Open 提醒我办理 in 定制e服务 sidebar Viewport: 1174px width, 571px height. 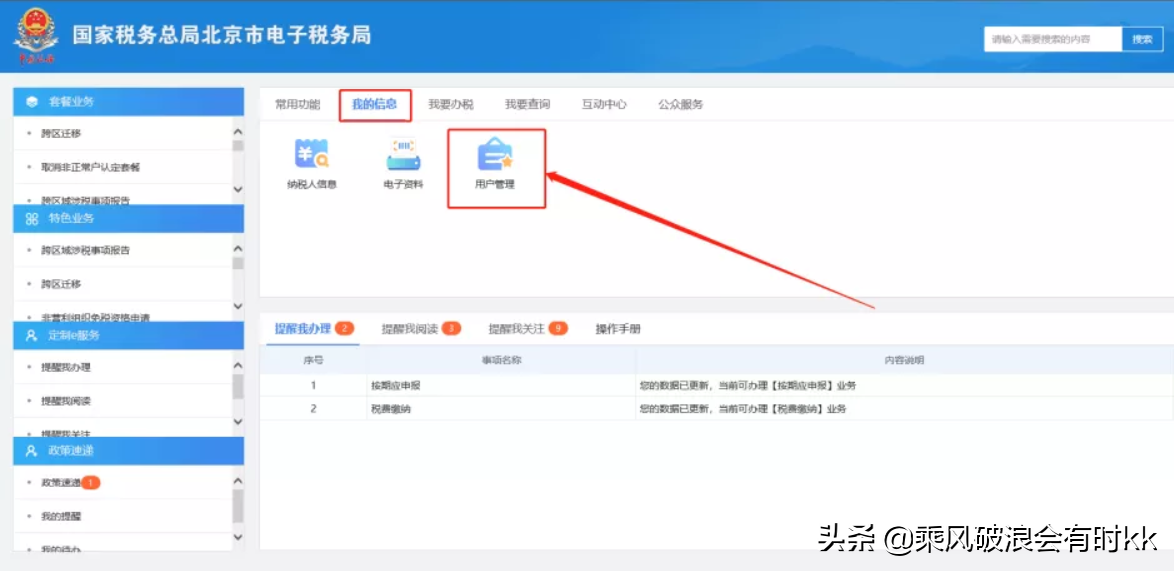pos(66,367)
